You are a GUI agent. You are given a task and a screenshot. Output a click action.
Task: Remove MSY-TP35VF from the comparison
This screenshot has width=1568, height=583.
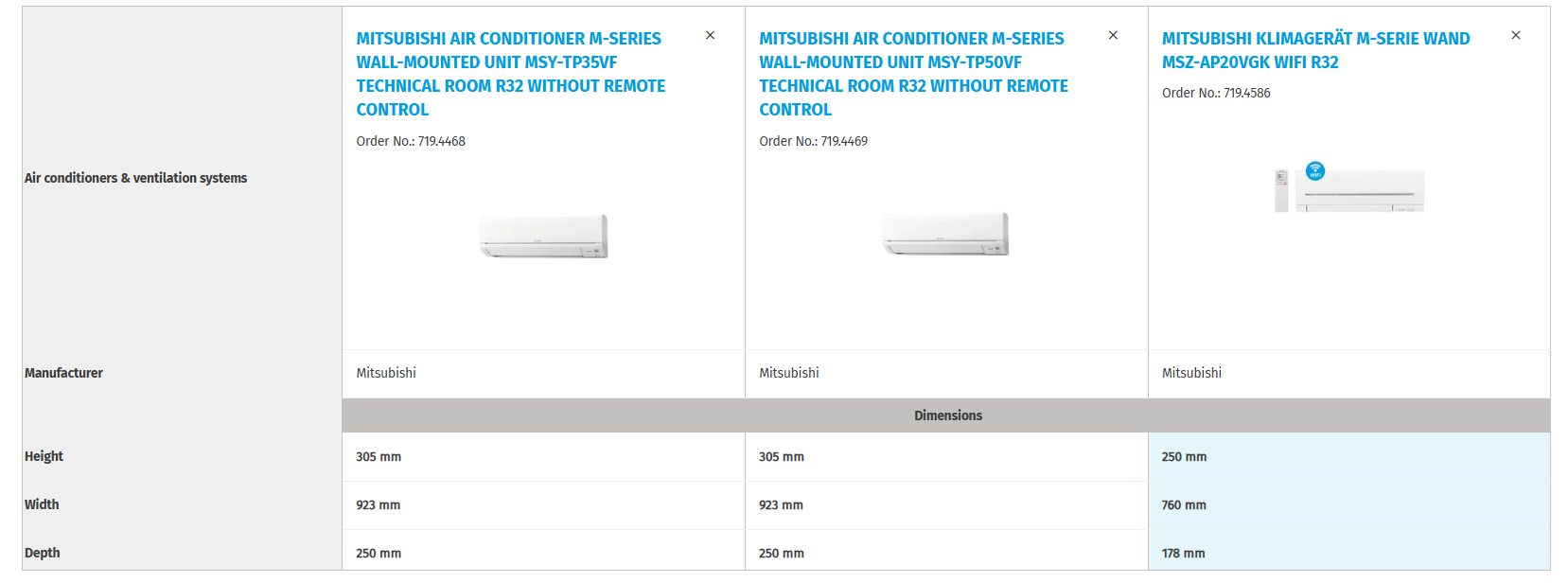point(710,35)
